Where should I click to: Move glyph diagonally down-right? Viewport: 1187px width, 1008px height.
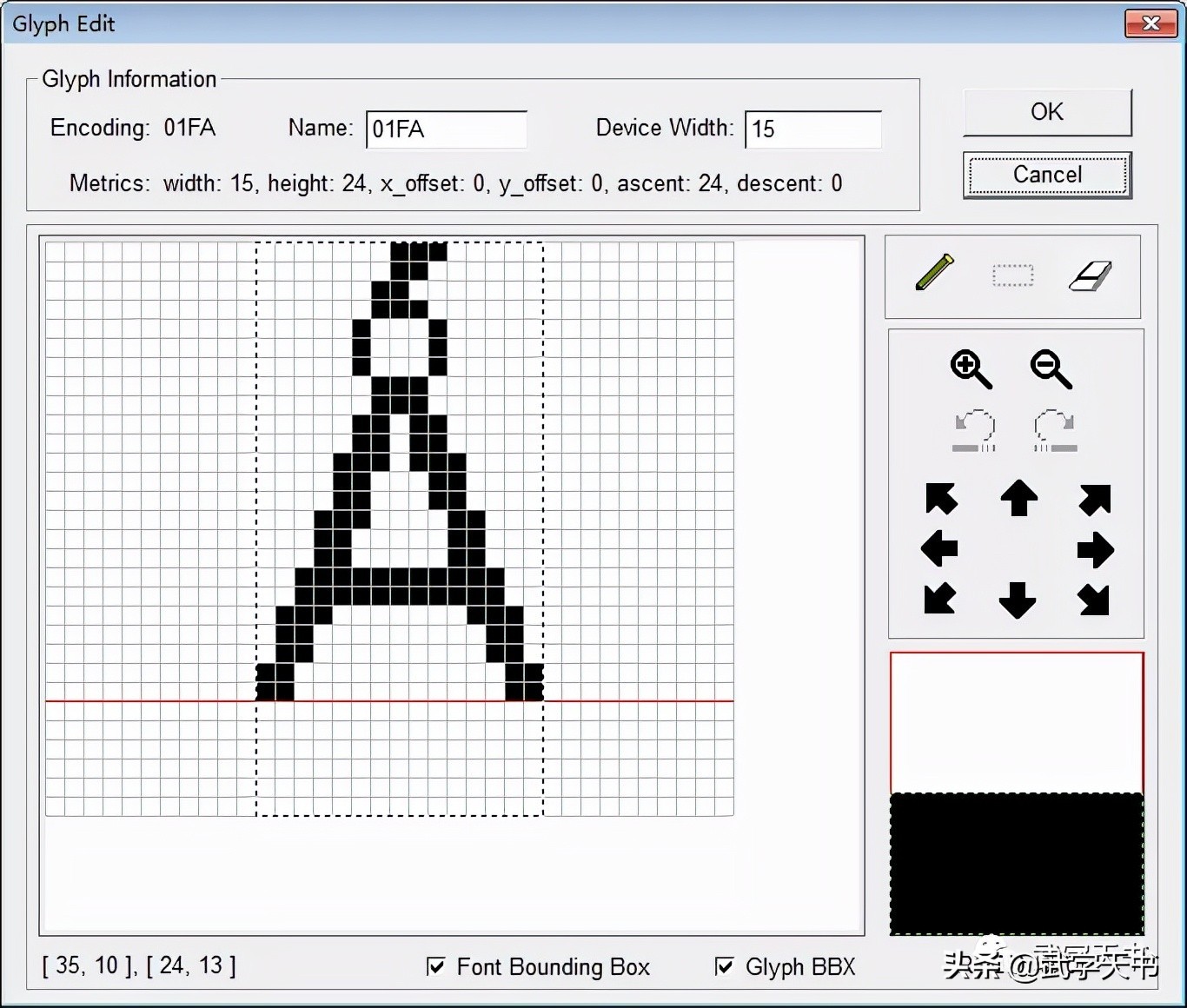point(1094,600)
